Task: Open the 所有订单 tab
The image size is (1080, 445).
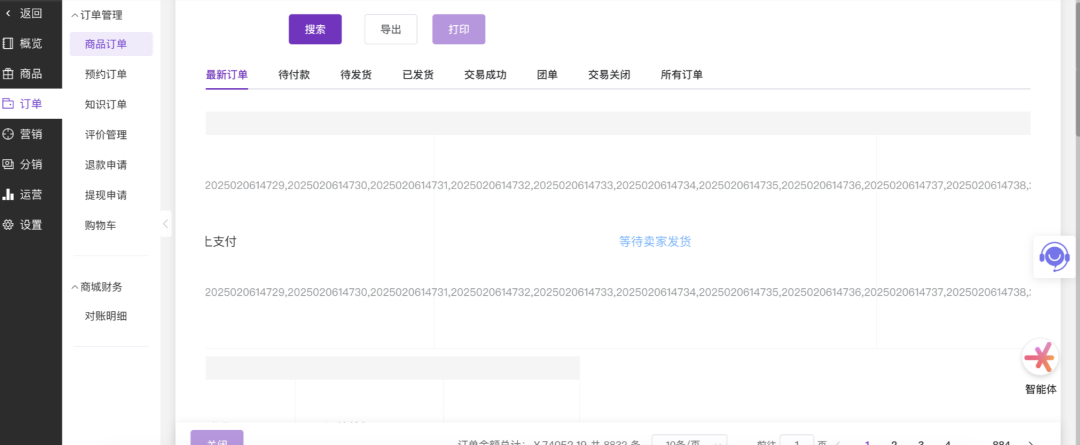Action: pos(681,75)
